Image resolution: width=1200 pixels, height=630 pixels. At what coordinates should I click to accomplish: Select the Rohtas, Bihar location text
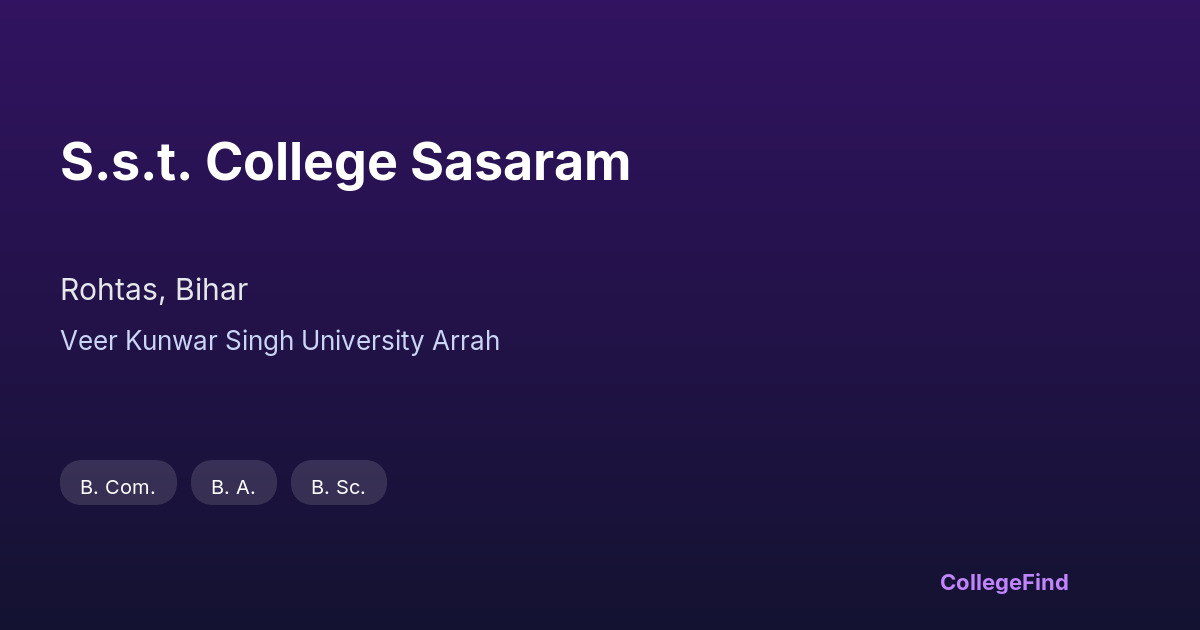click(154, 290)
